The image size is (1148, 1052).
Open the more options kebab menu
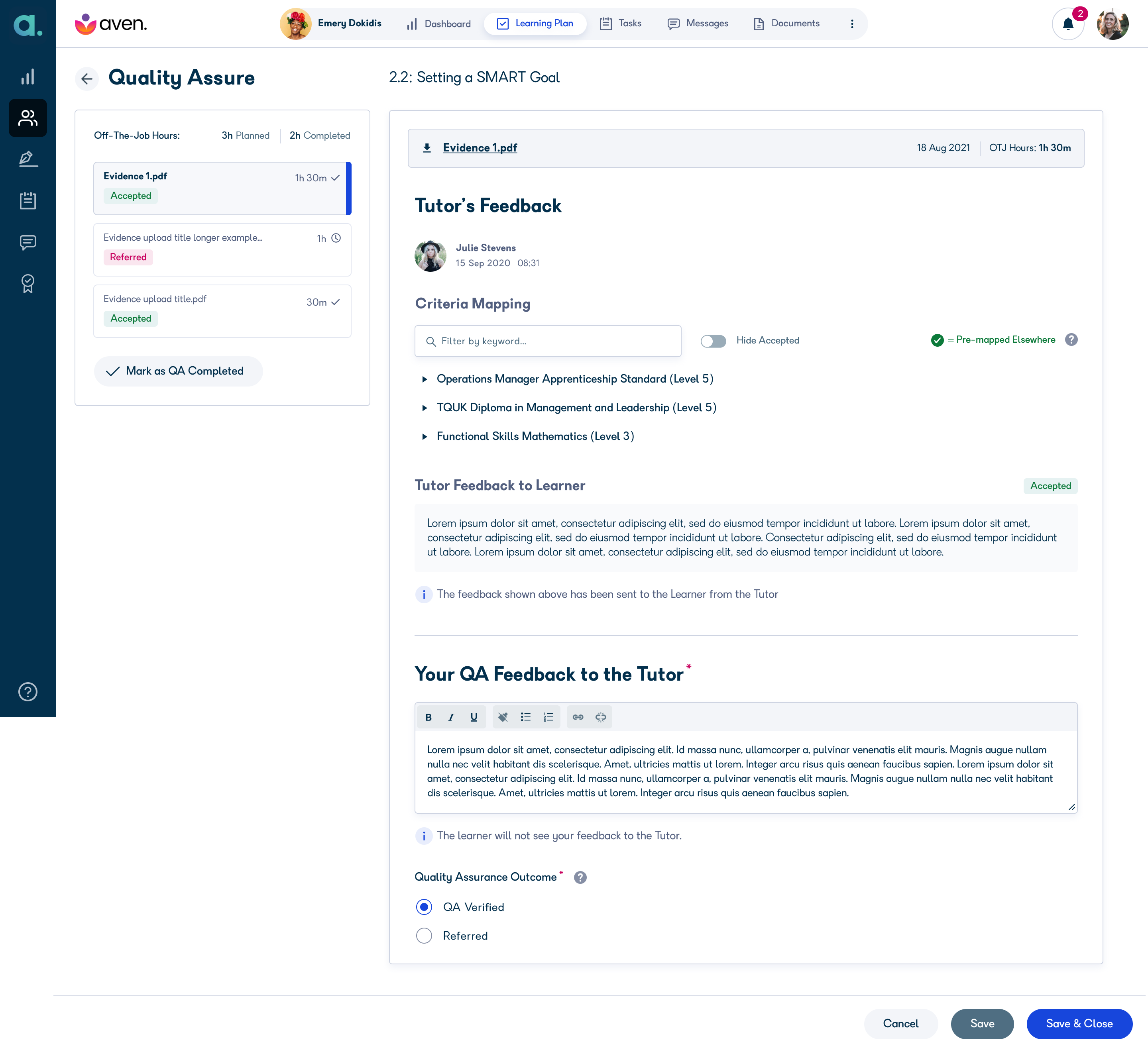point(852,24)
